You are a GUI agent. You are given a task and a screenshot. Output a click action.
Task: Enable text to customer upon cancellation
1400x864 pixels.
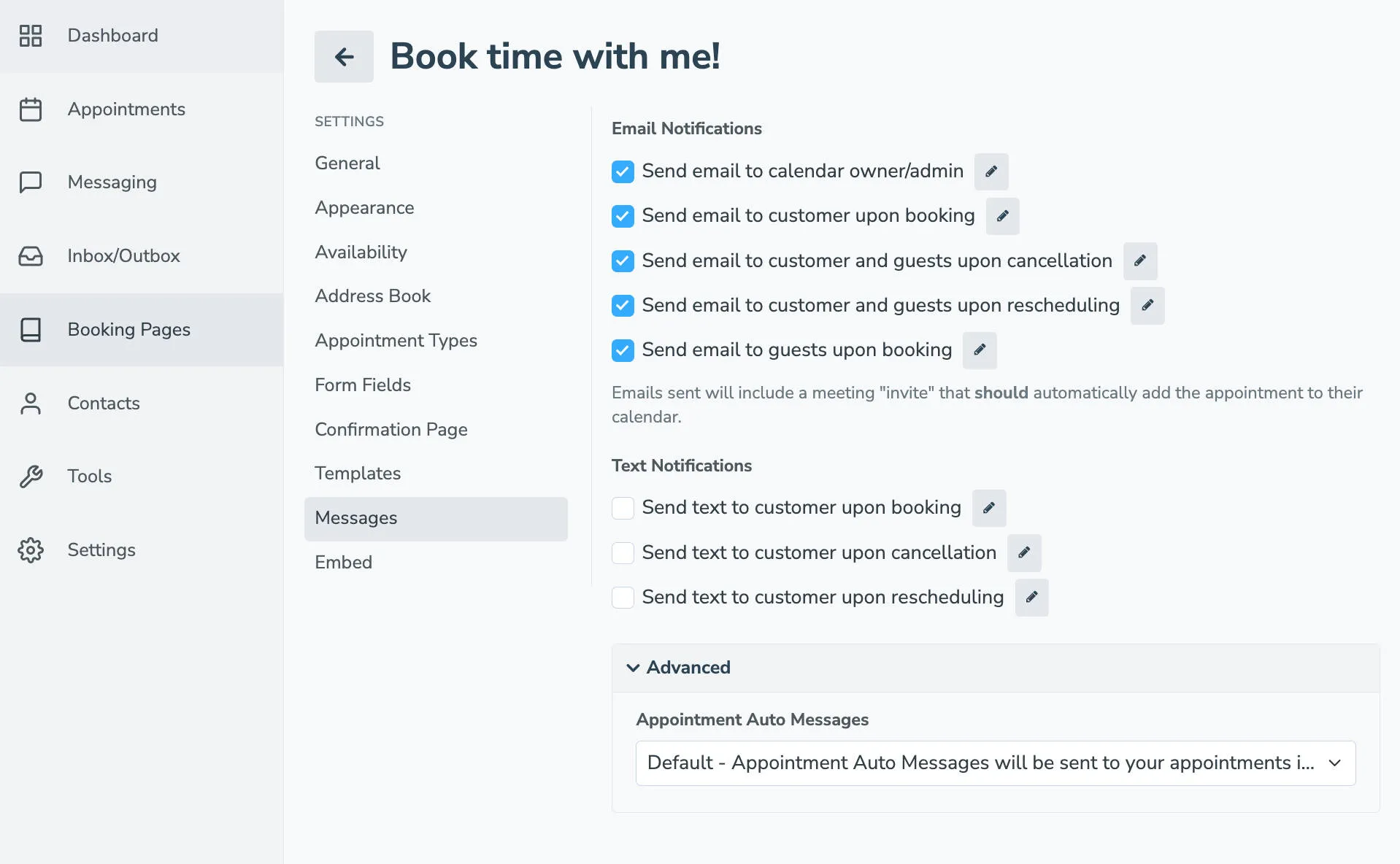[x=622, y=552]
